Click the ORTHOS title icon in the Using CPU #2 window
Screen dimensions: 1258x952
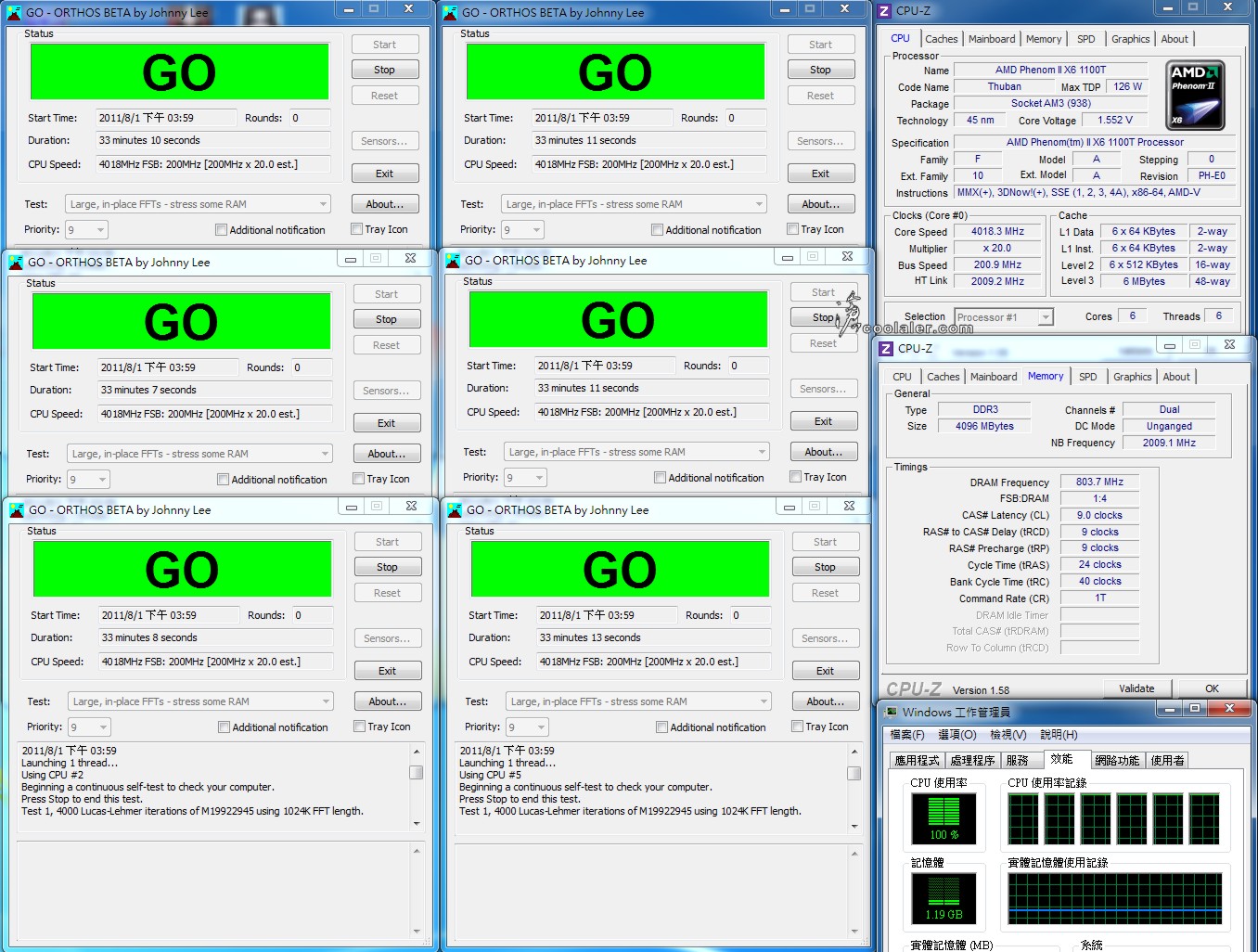(17, 510)
